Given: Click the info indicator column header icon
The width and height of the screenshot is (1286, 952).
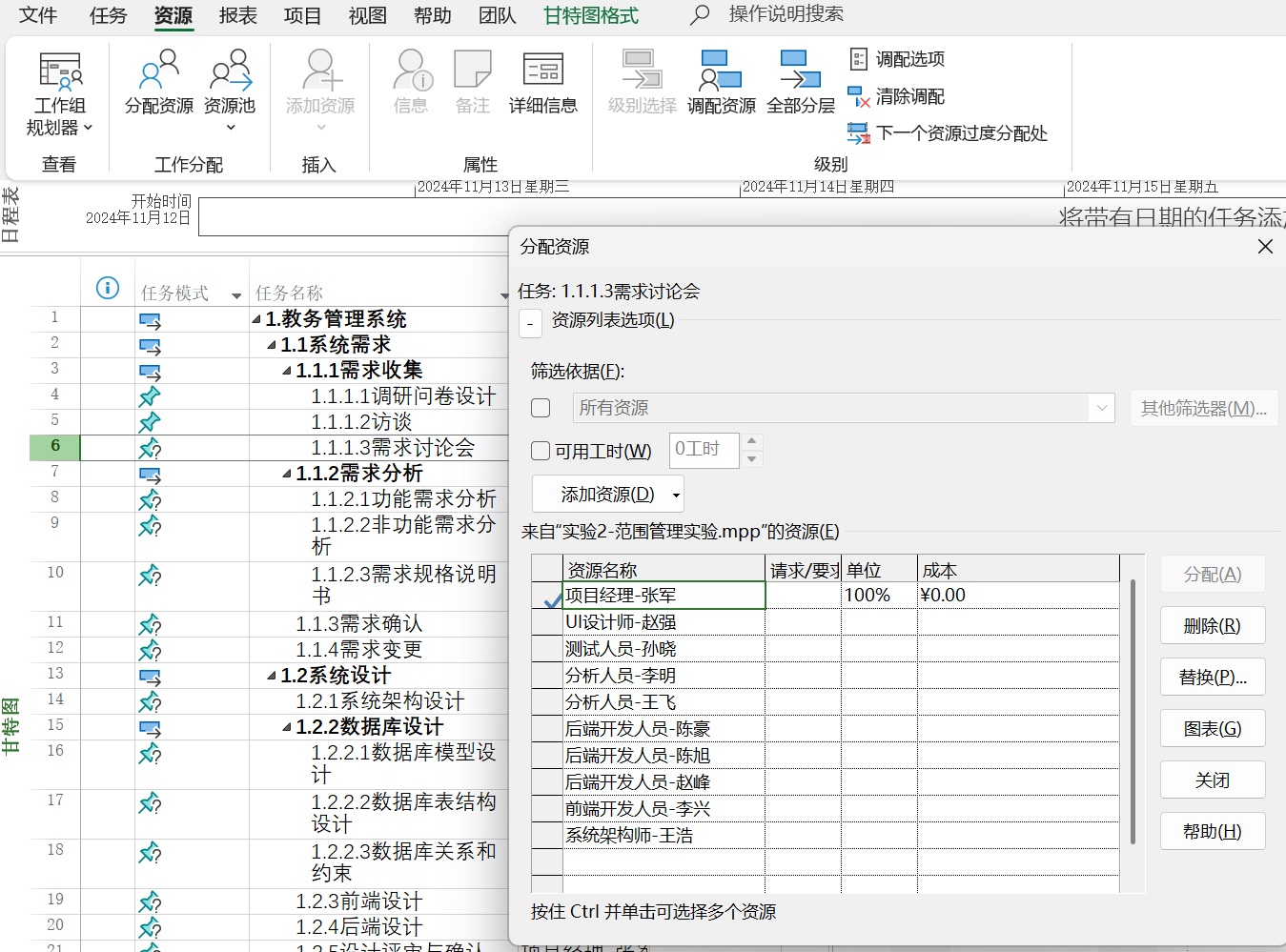Looking at the screenshot, I should point(108,288).
